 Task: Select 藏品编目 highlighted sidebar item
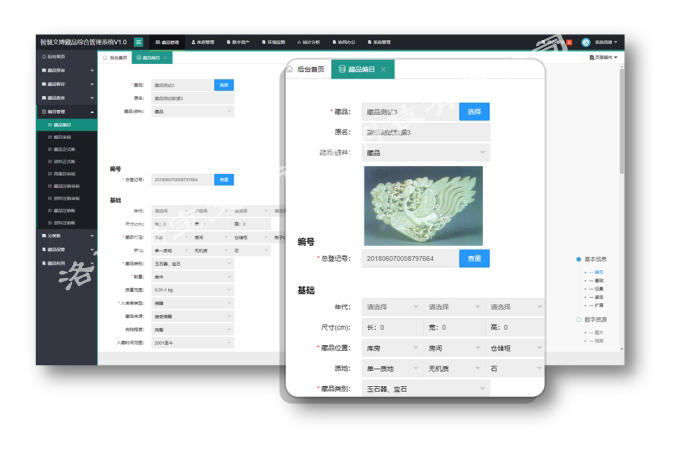tap(67, 125)
